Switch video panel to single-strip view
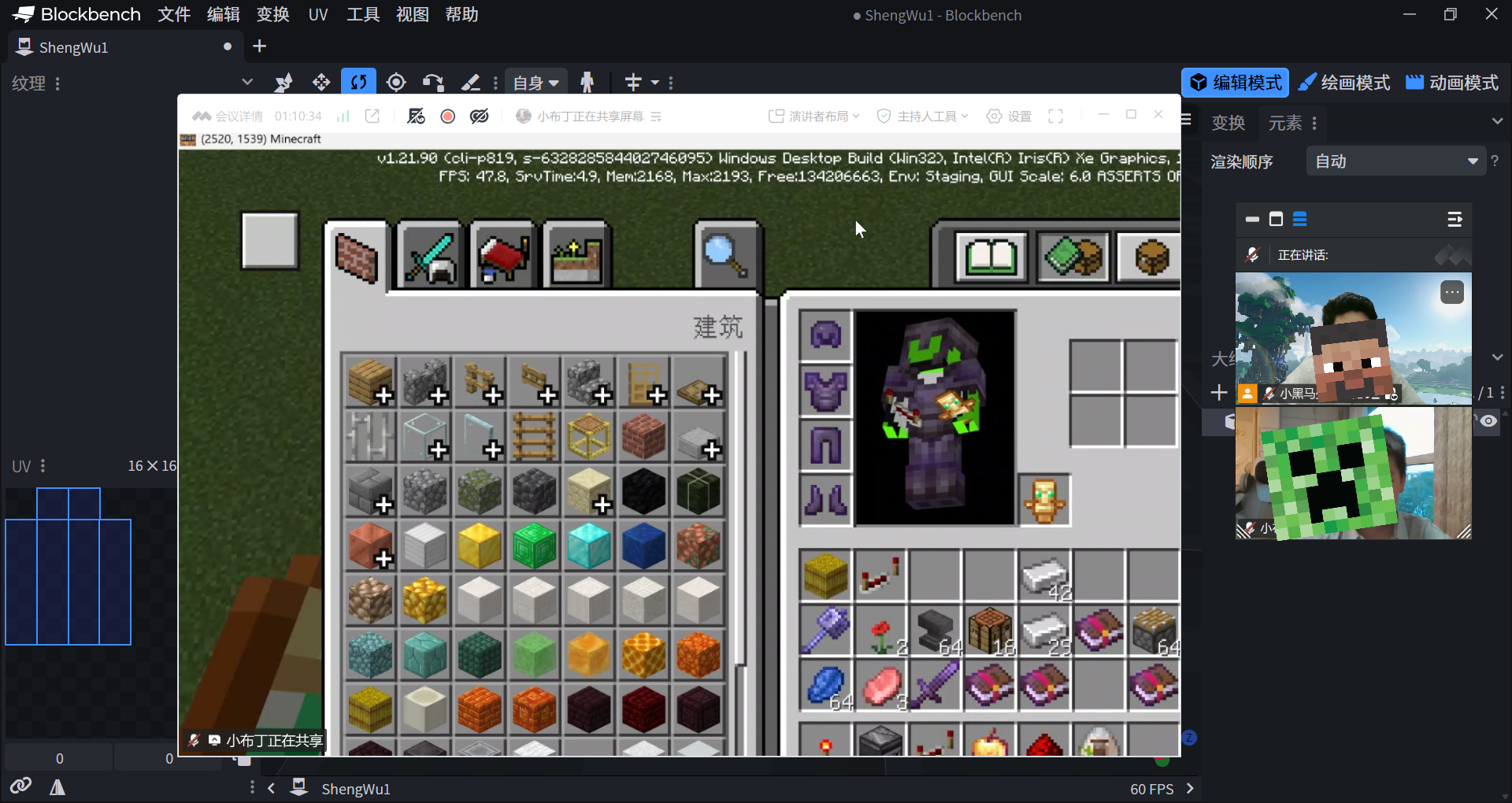1512x803 pixels. click(x=1252, y=220)
